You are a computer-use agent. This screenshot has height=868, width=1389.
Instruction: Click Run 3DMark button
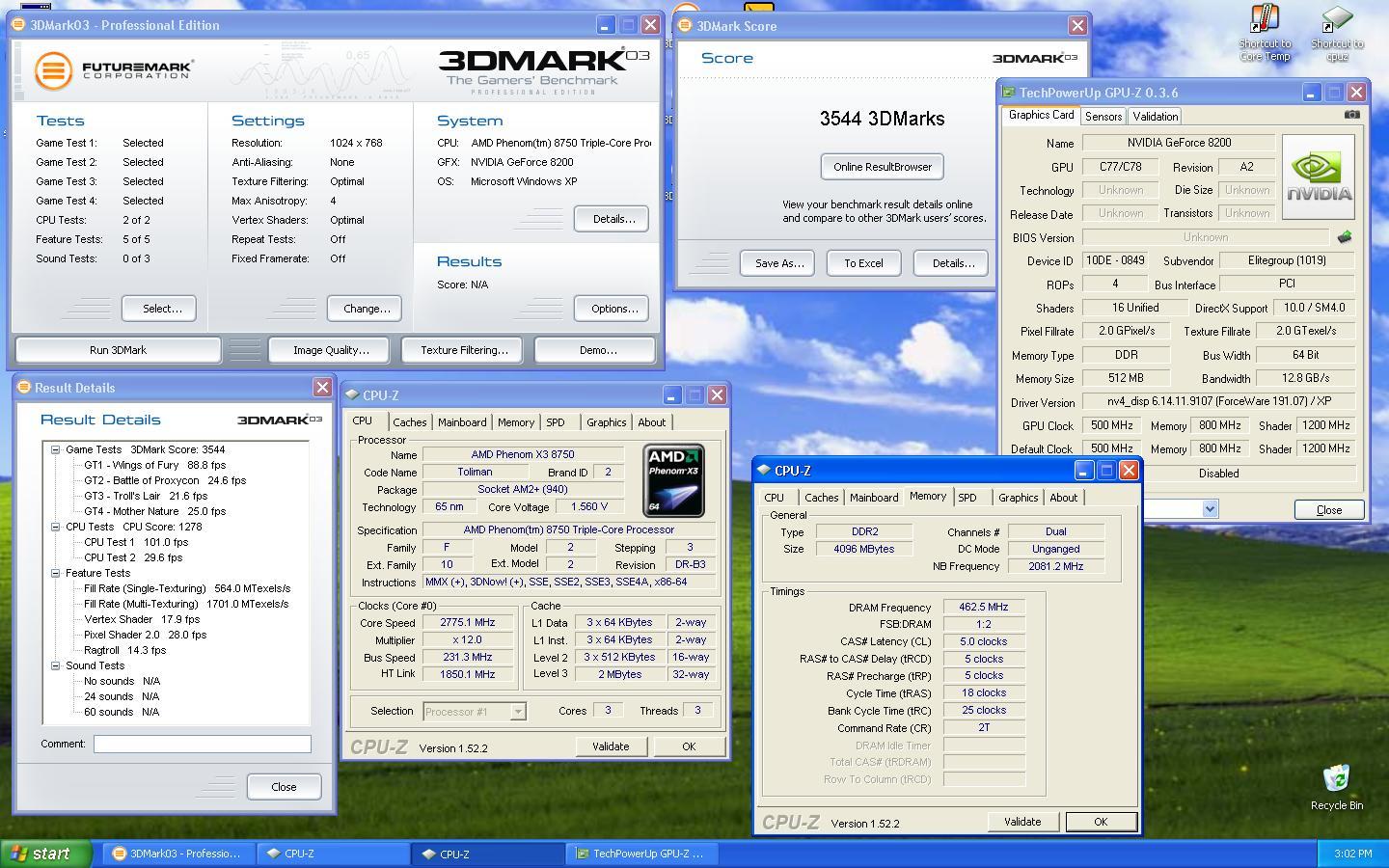coord(118,350)
